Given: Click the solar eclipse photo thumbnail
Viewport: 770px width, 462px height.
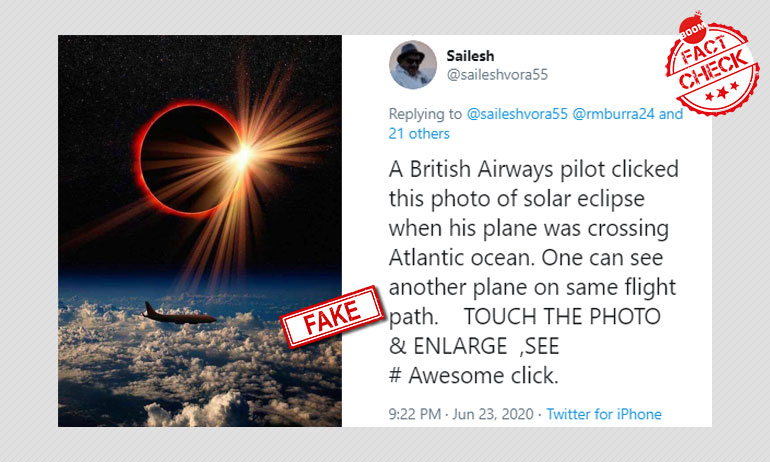Looking at the screenshot, I should click(200, 230).
